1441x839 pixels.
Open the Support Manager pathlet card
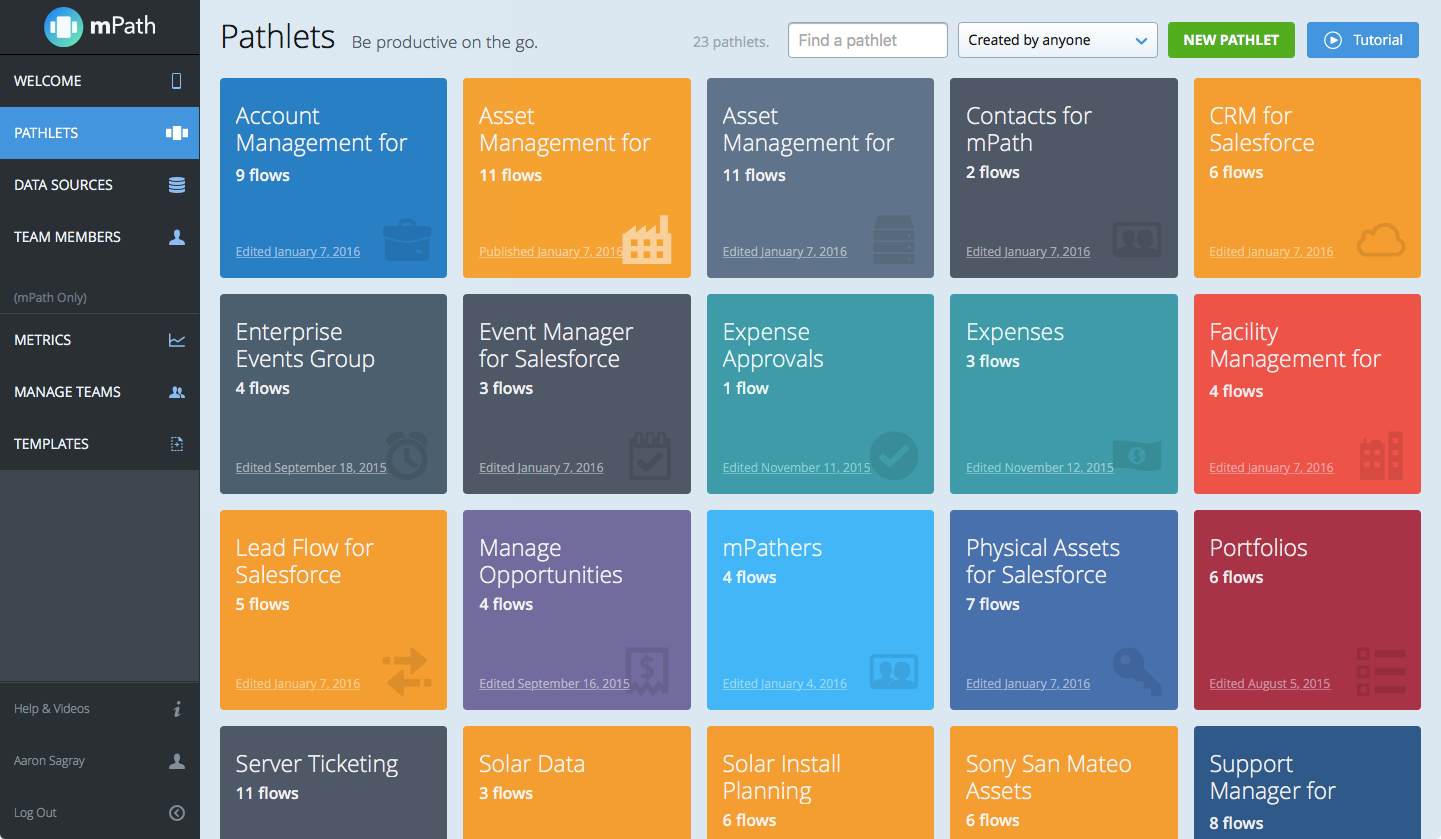(x=1307, y=782)
